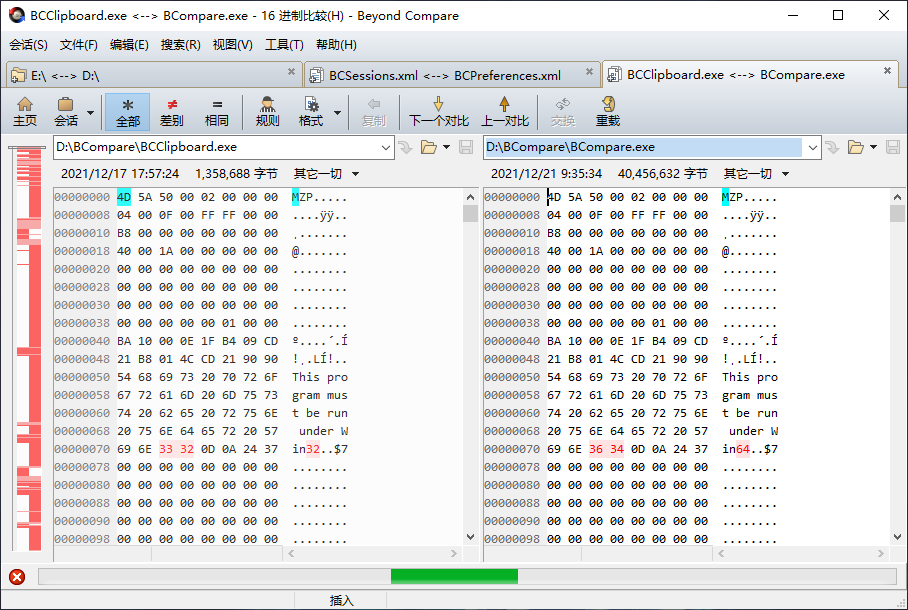Click right pane go-to-path arrow icon
This screenshot has height=610, width=908.
coord(833,147)
